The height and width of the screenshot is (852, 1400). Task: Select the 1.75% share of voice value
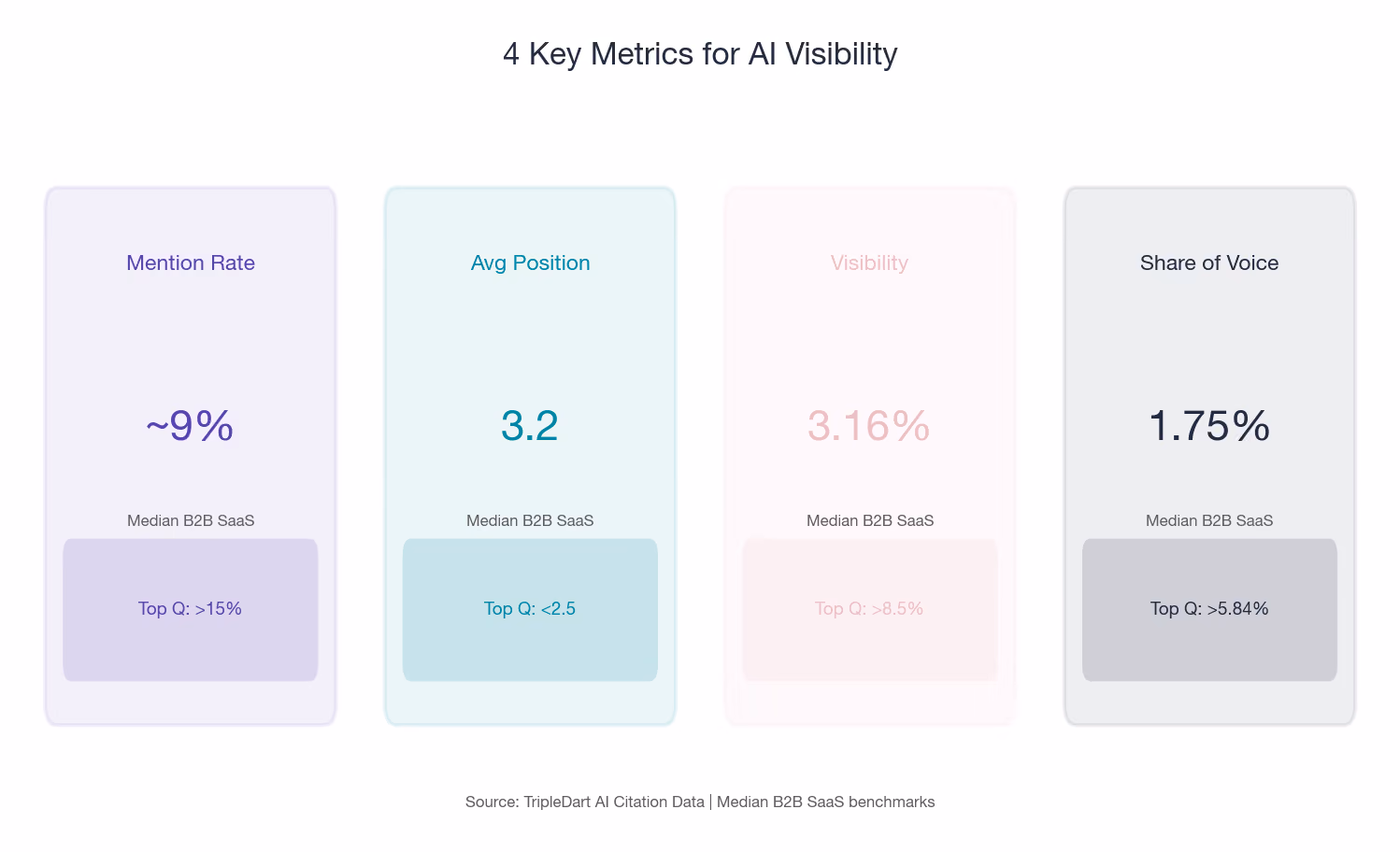tap(1209, 426)
